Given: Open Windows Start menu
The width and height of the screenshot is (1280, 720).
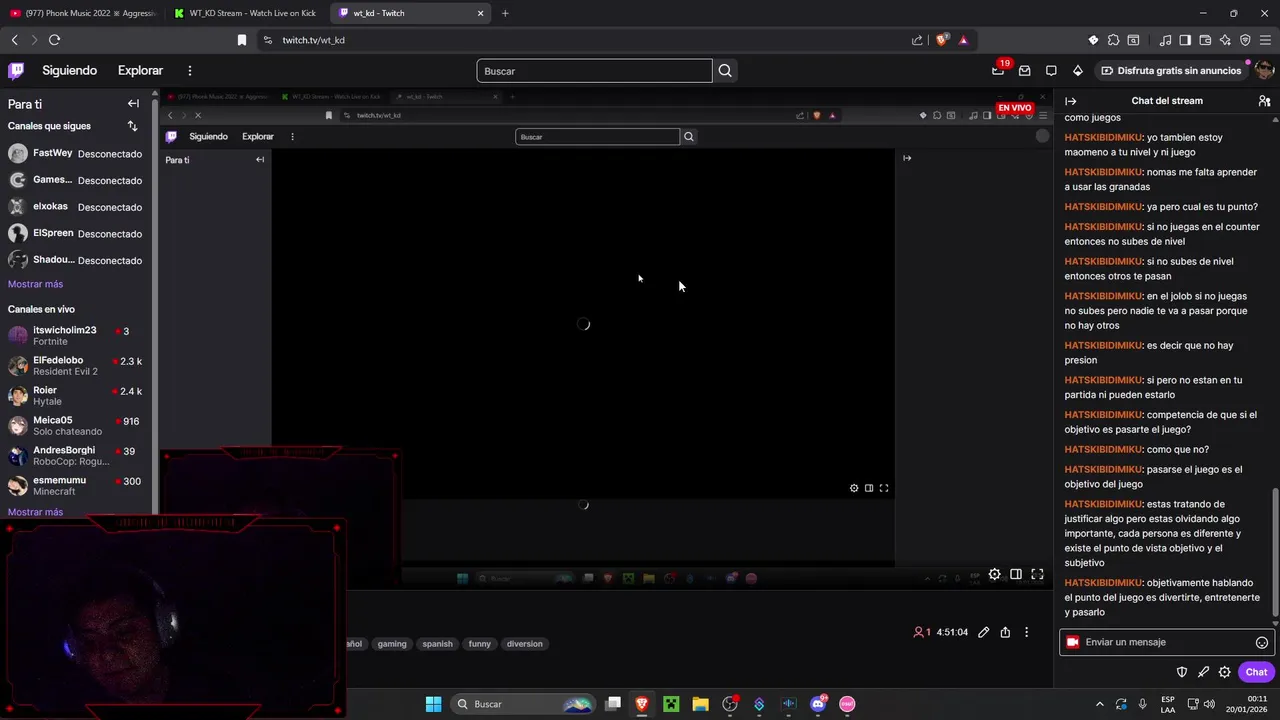Looking at the screenshot, I should pos(433,704).
